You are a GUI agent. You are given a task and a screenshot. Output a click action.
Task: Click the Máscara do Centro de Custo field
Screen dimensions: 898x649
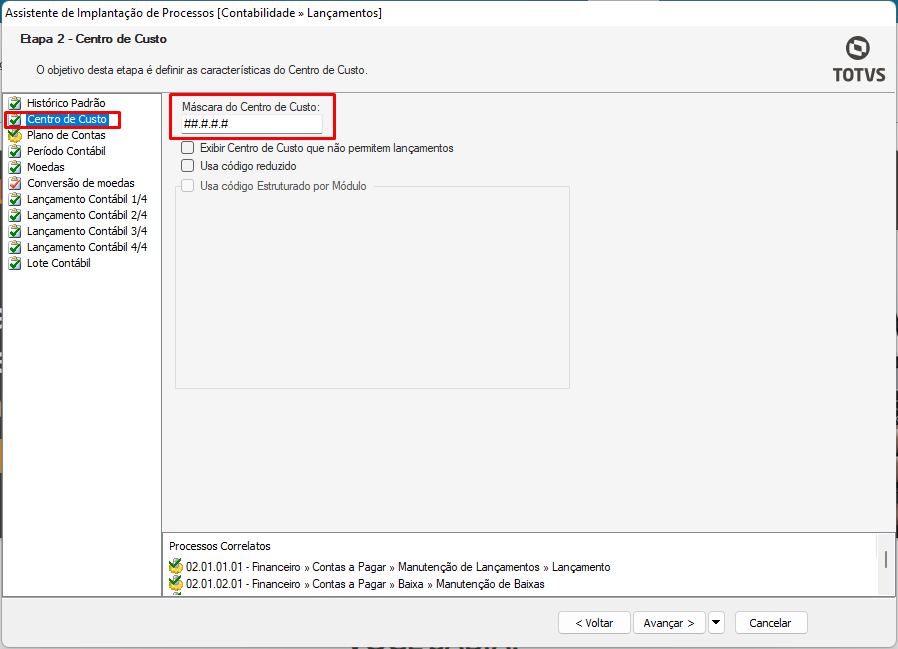click(252, 124)
